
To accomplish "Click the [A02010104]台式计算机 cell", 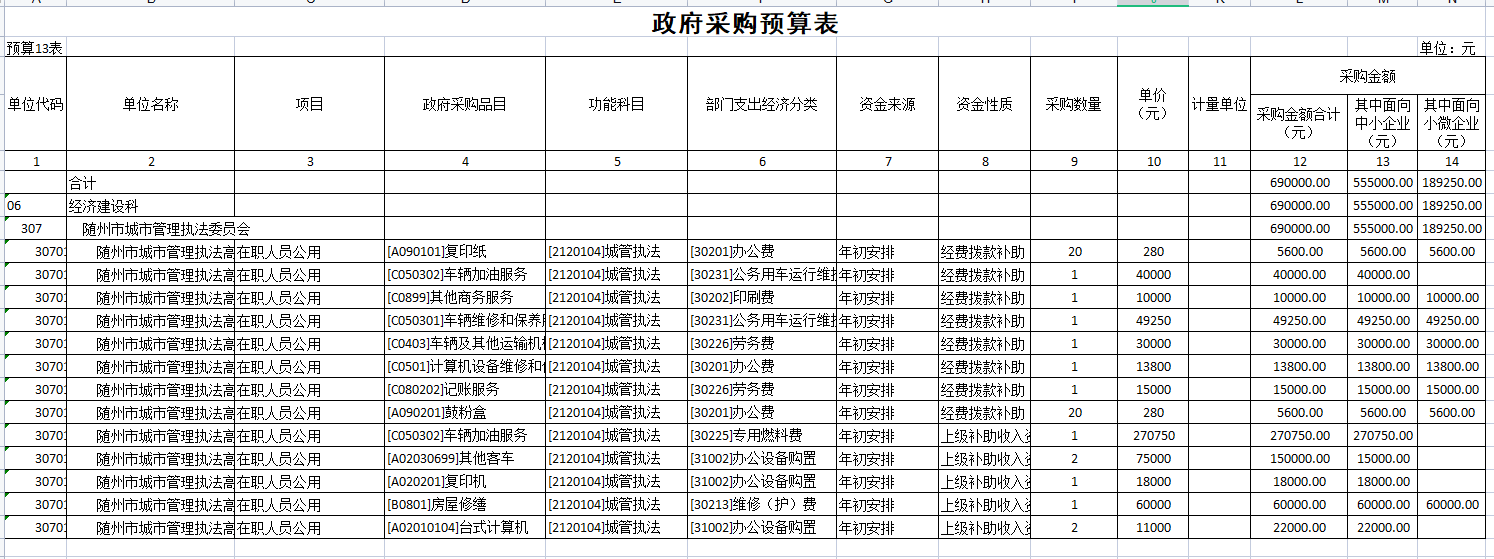I will point(465,528).
